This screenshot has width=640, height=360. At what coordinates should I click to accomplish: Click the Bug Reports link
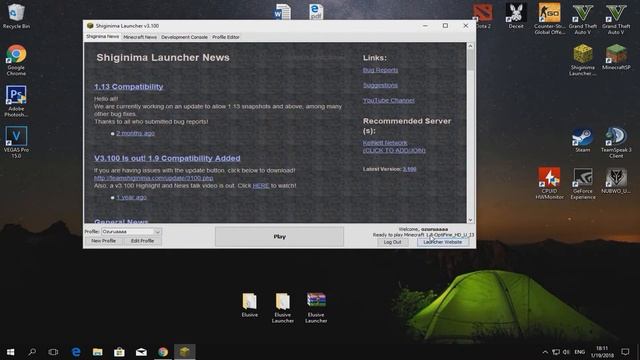click(380, 70)
